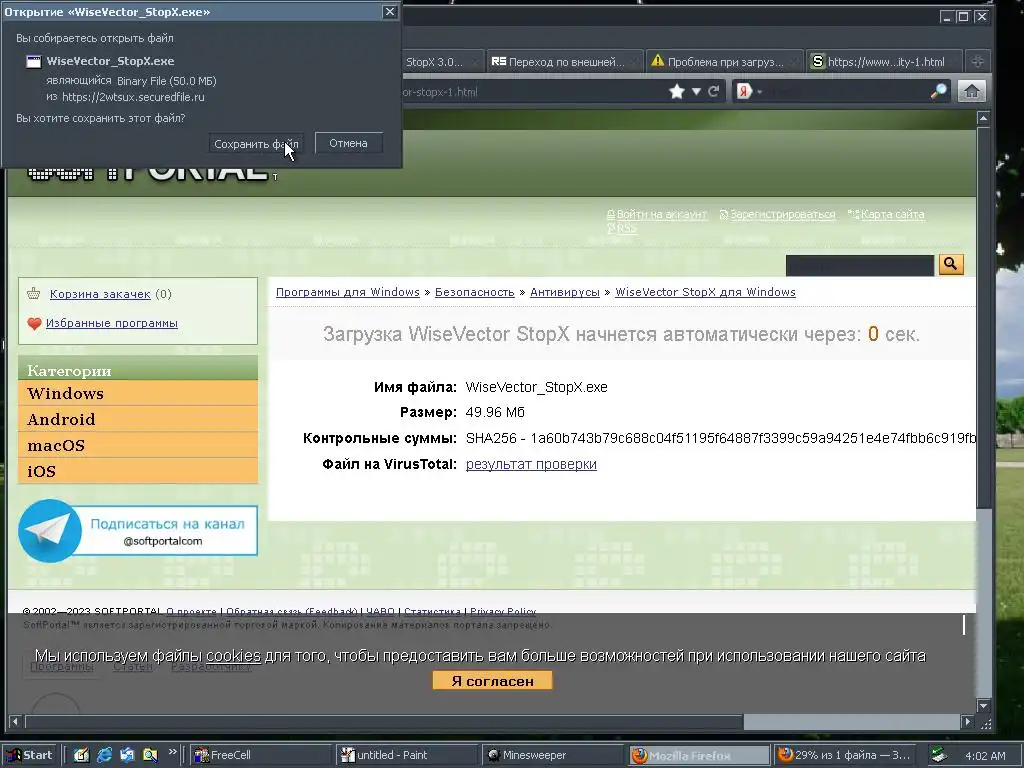Open the 29% из 1 файла downloads window
Screen dimensions: 1024x768
click(845, 755)
